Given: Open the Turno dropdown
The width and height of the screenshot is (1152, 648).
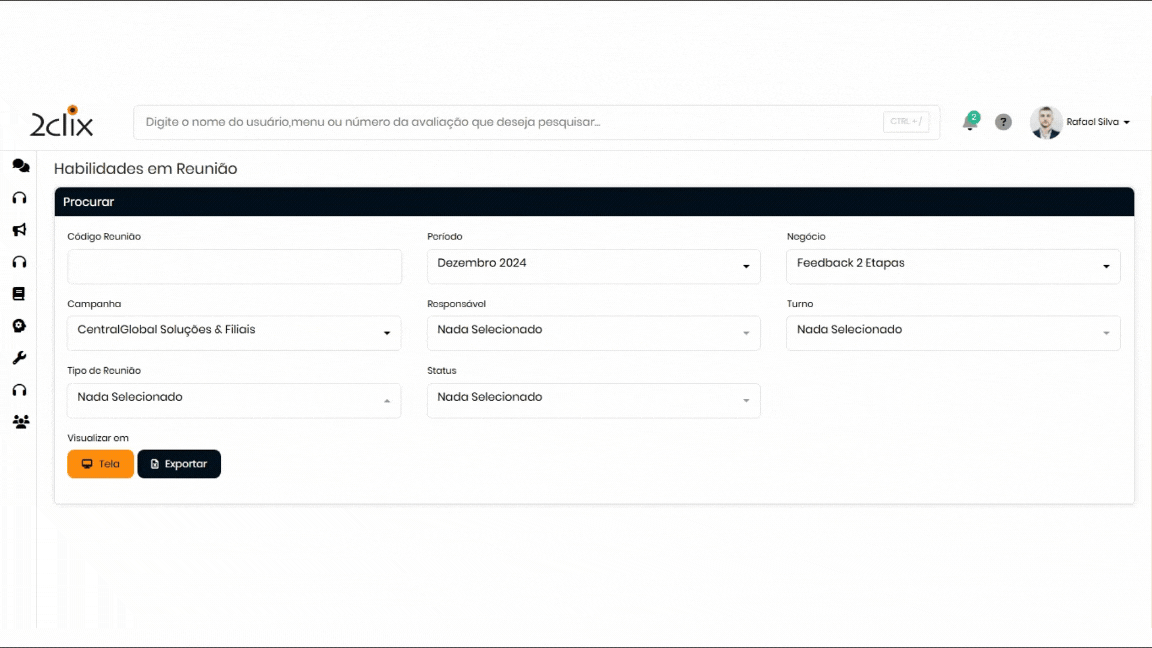Looking at the screenshot, I should 953,333.
